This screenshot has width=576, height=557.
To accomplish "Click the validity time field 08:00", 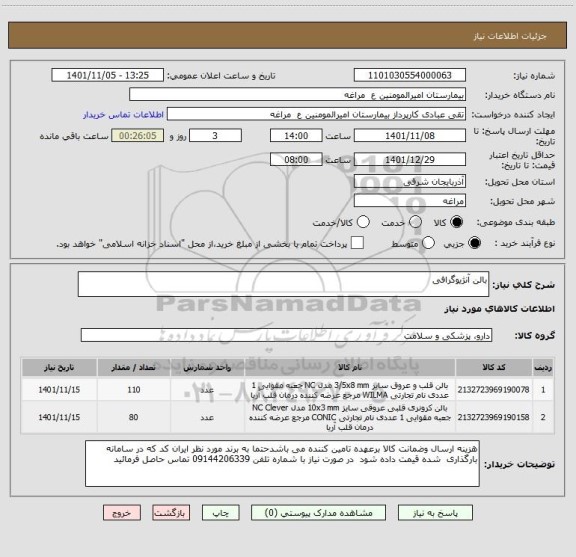I will pyautogui.click(x=296, y=159).
